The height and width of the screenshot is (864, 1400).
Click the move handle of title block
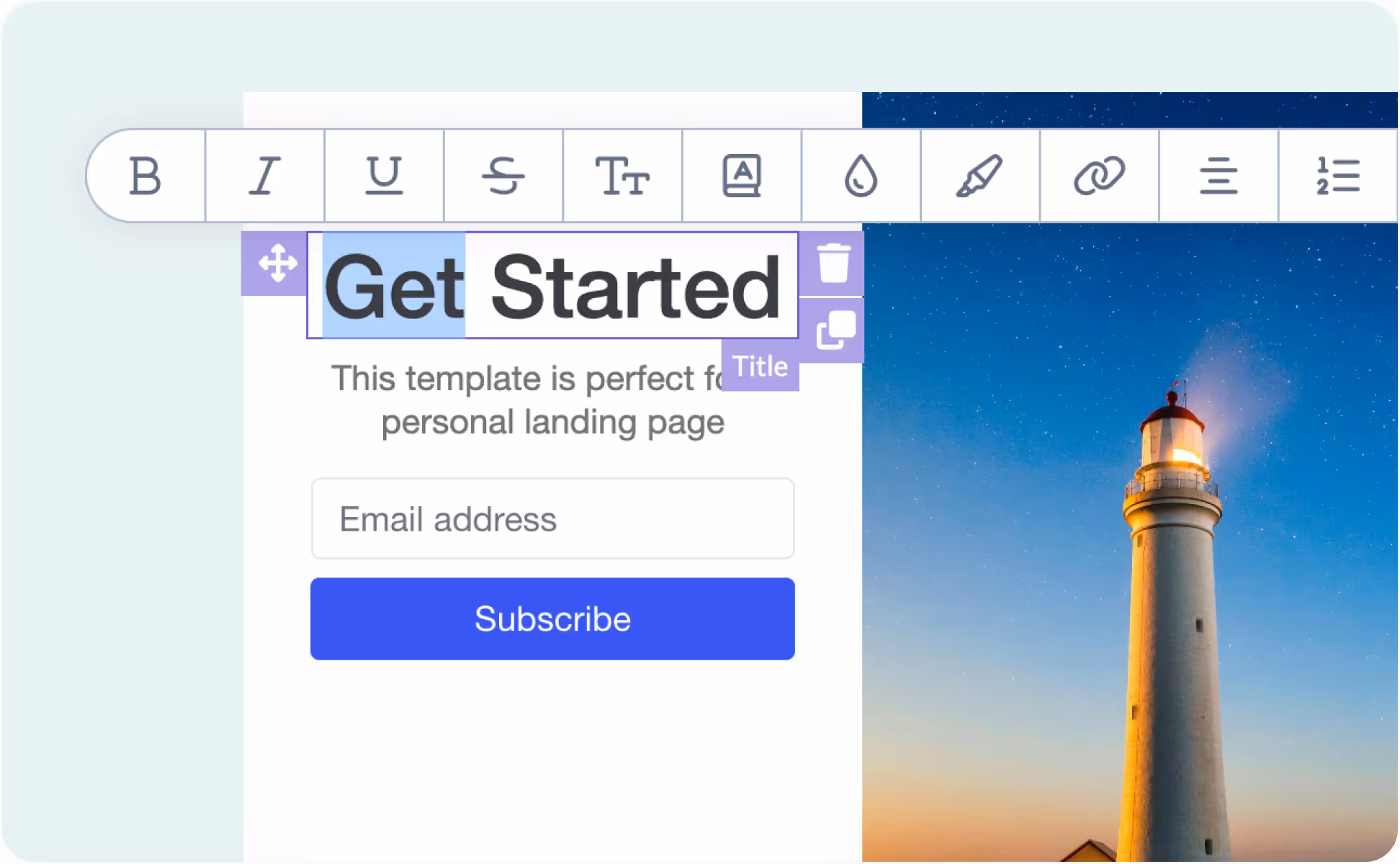coord(277,264)
